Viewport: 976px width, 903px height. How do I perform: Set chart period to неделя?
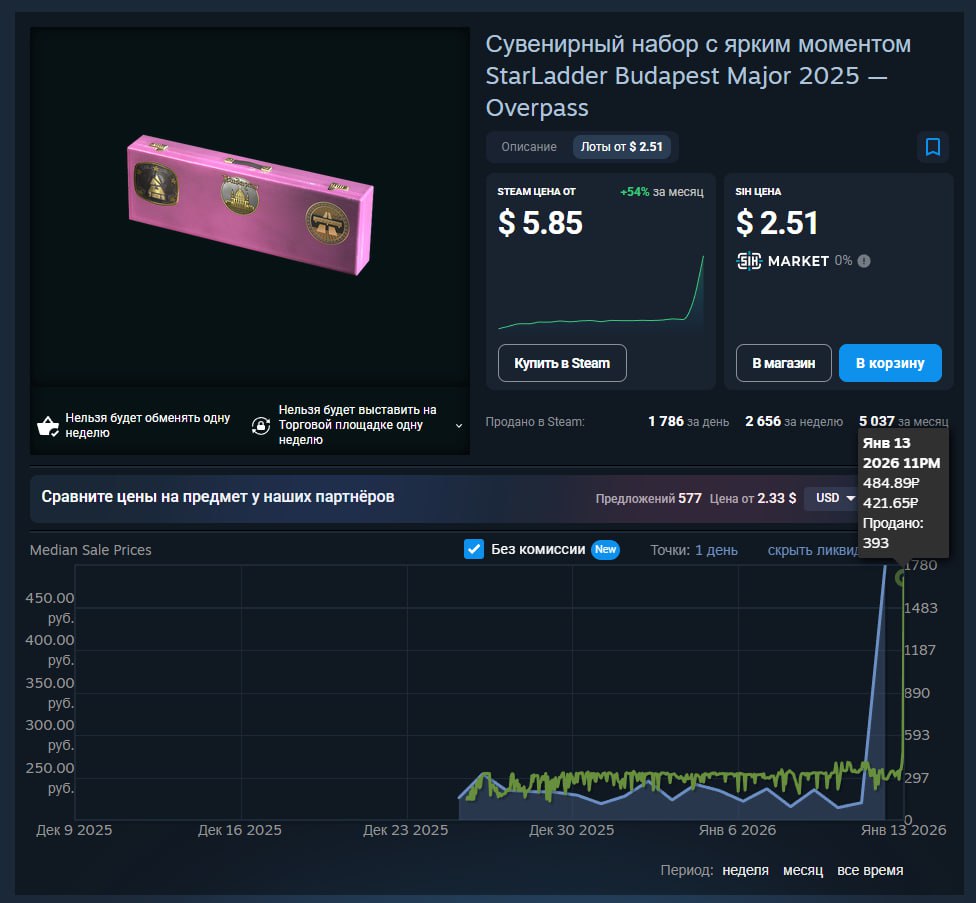pos(745,870)
